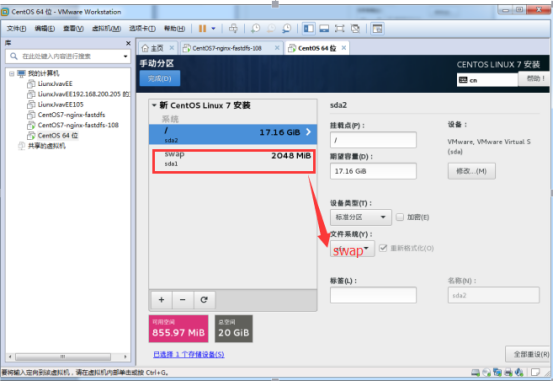Click the console view icon in the toolbar
Image resolution: width=554 pixels, height=381 pixels.
(x=377, y=29)
